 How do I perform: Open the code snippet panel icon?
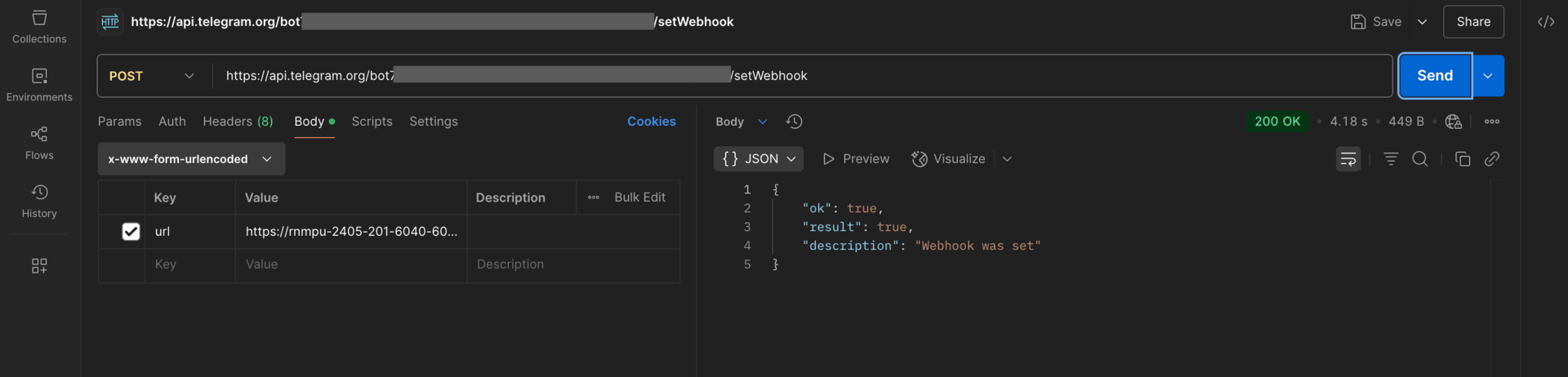1546,22
